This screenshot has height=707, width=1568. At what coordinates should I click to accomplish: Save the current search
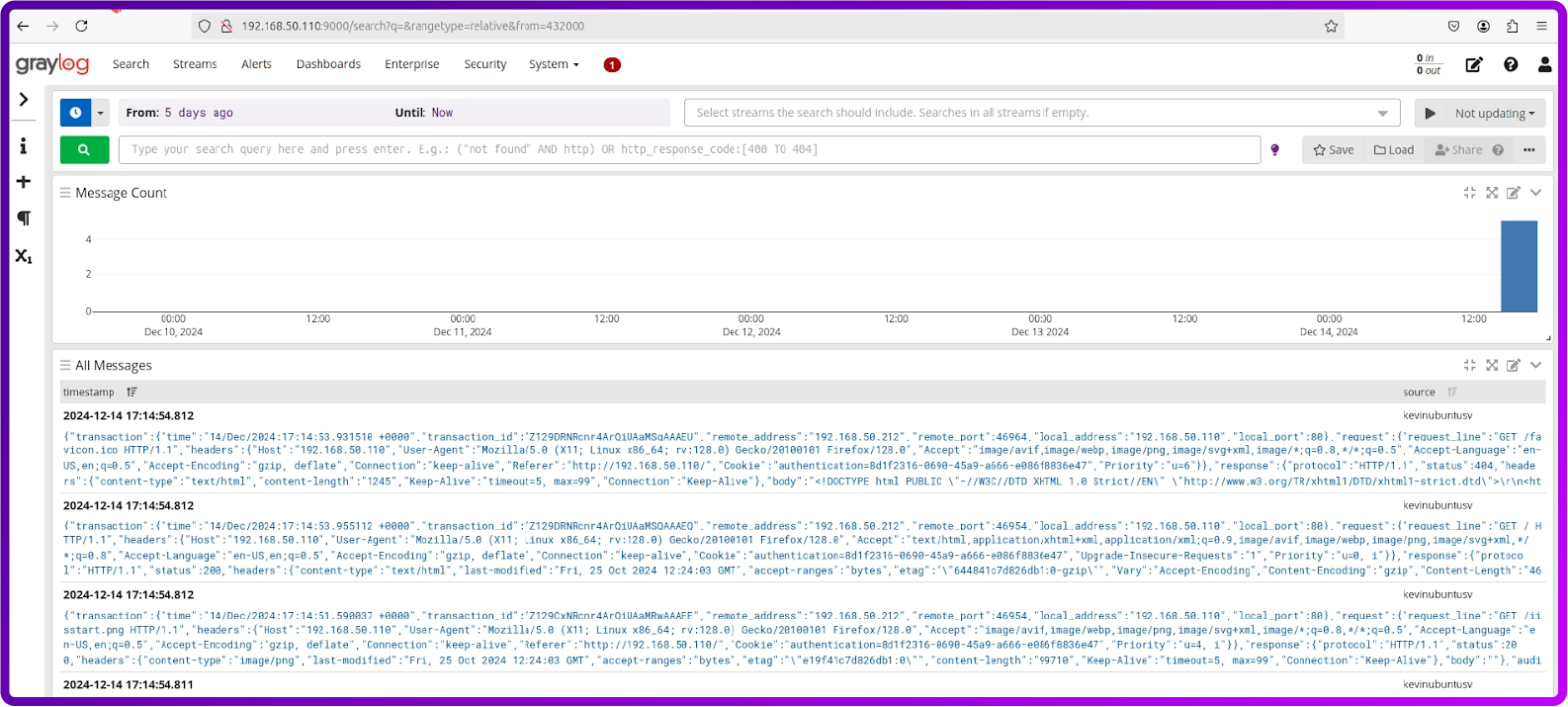coord(1334,150)
